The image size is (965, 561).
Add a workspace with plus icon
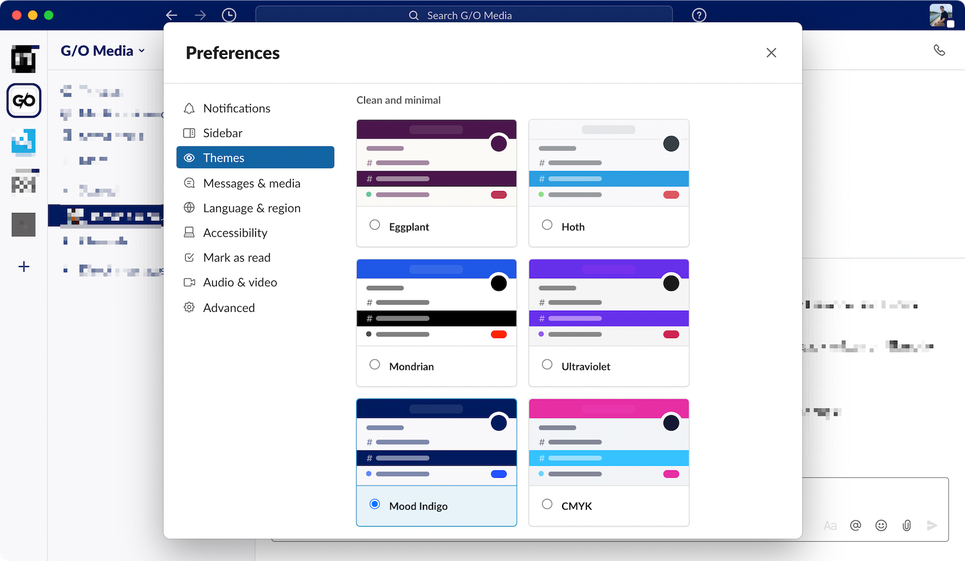(x=23, y=266)
